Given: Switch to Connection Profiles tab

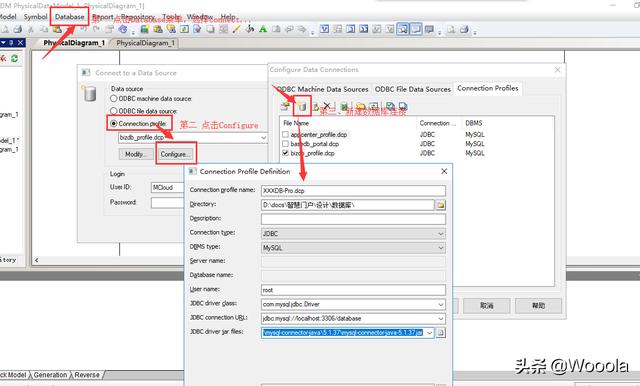Looking at the screenshot, I should 488,88.
